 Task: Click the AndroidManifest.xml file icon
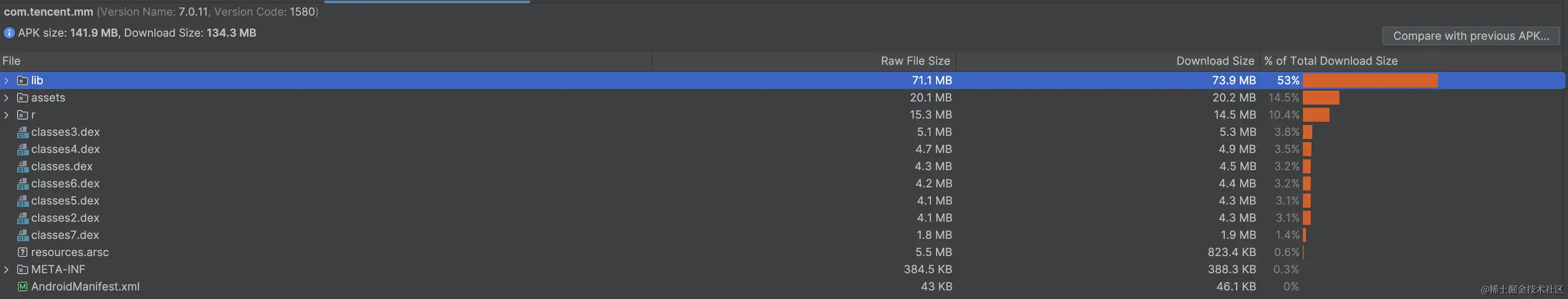pyautogui.click(x=22, y=286)
